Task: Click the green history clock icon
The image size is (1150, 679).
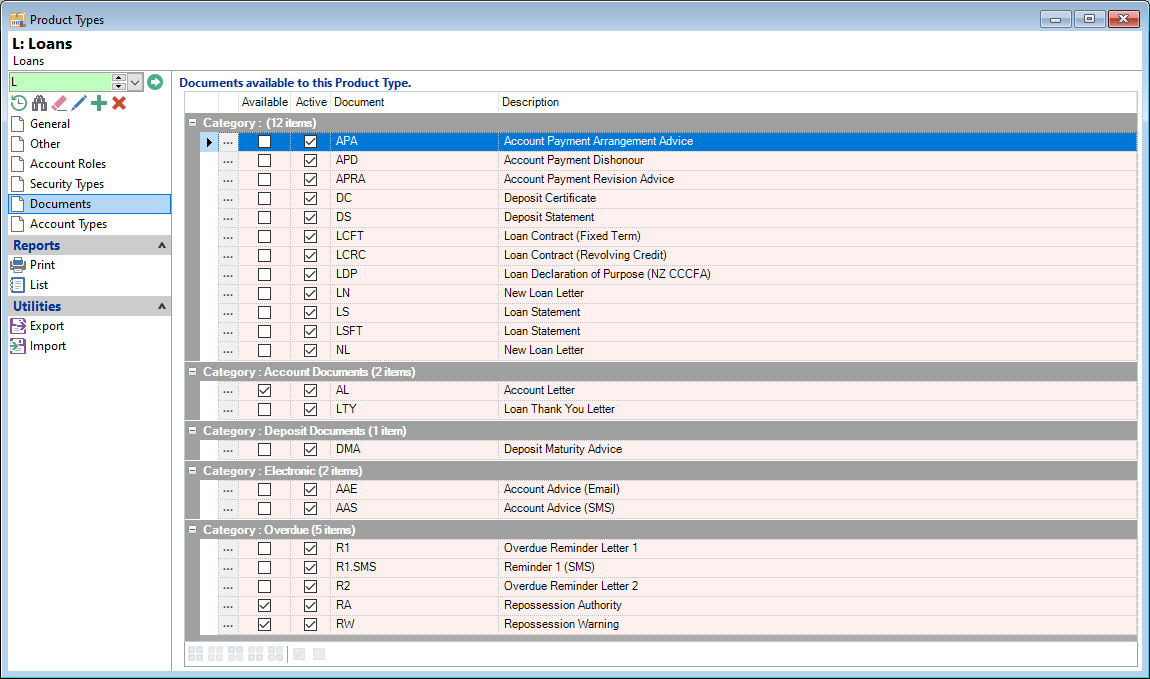Action: point(19,103)
